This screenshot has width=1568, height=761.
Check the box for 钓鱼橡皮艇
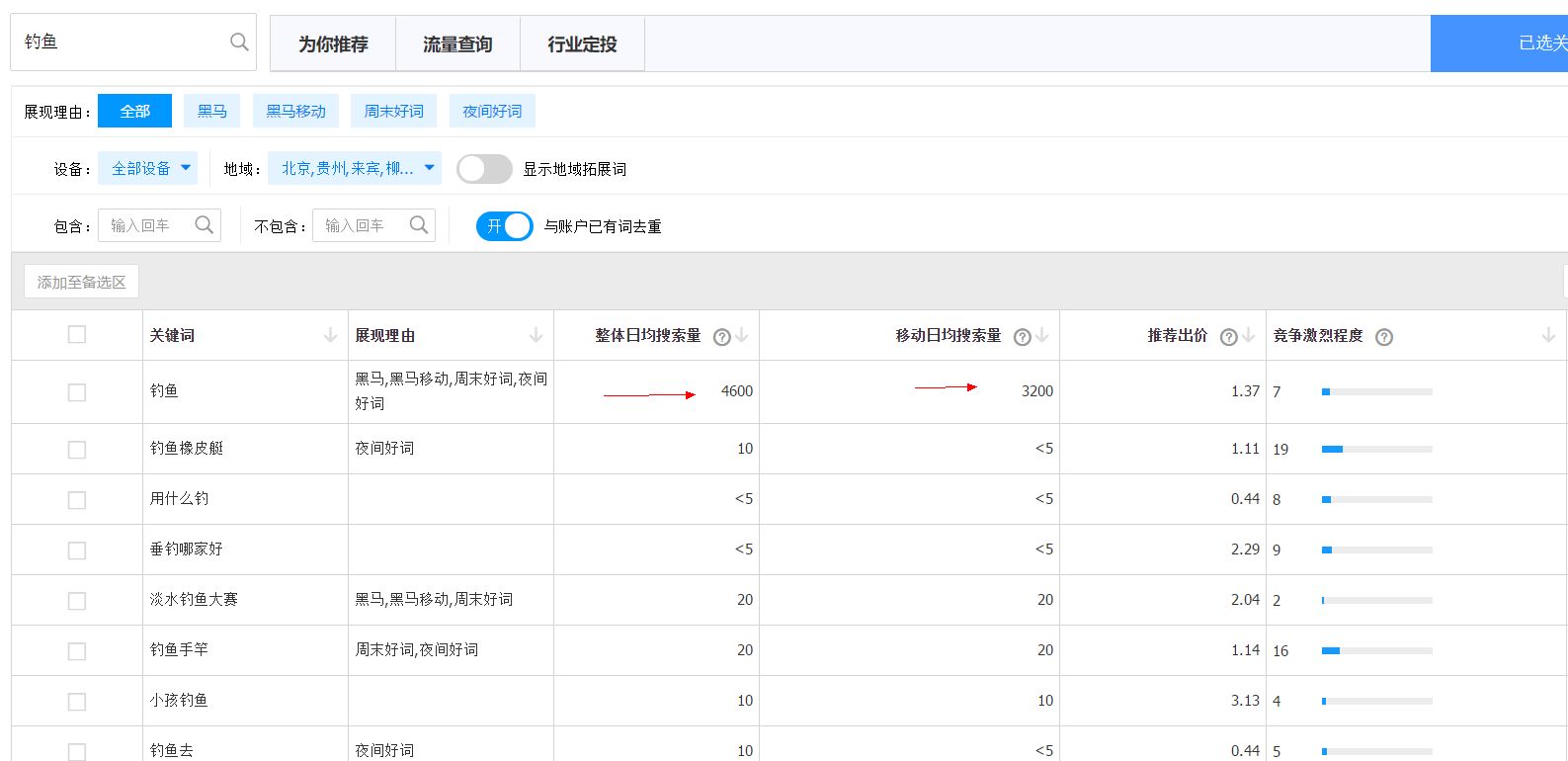click(x=77, y=450)
